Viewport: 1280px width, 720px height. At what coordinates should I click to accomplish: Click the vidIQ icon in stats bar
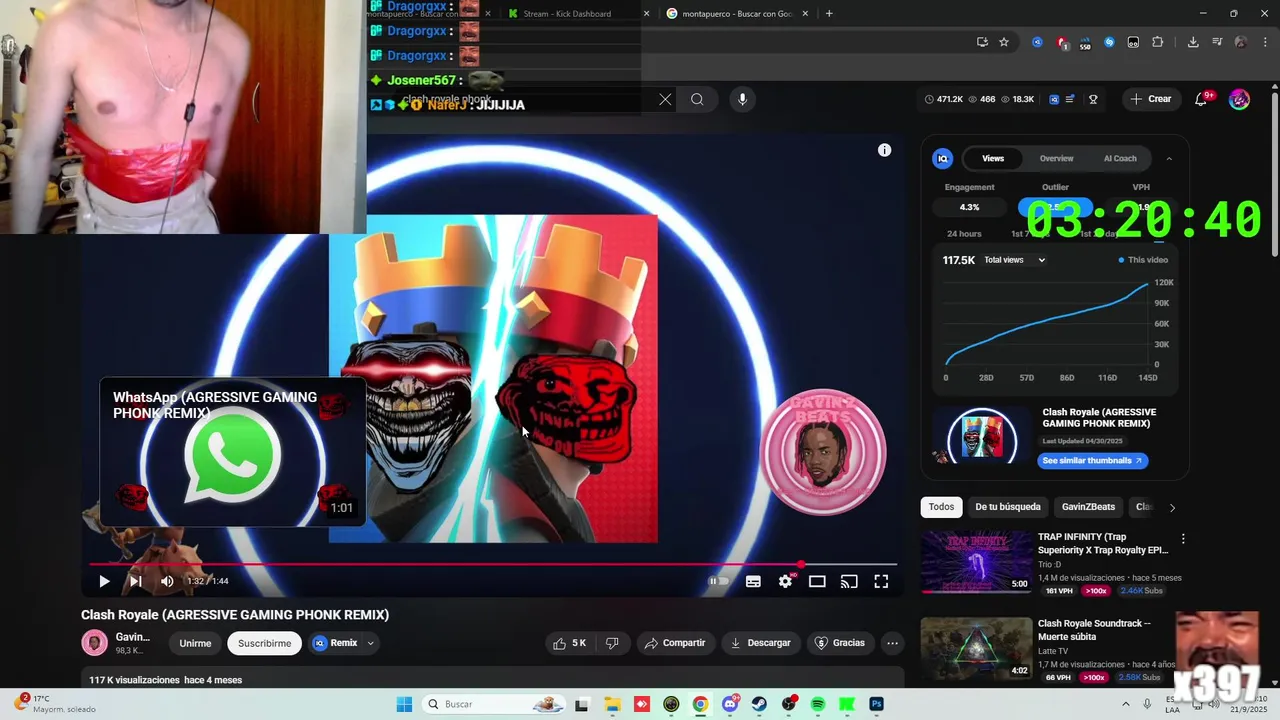1054,99
